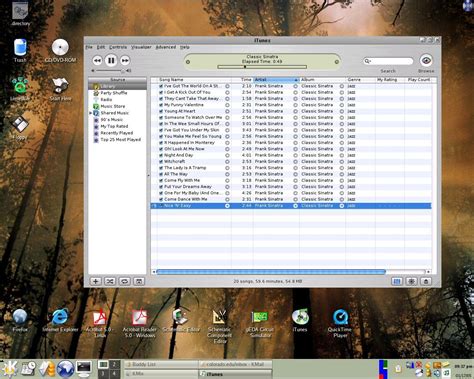This screenshot has width=474, height=379.
Task: Click the search magnifier dropdown in search field
Action: 367,61
